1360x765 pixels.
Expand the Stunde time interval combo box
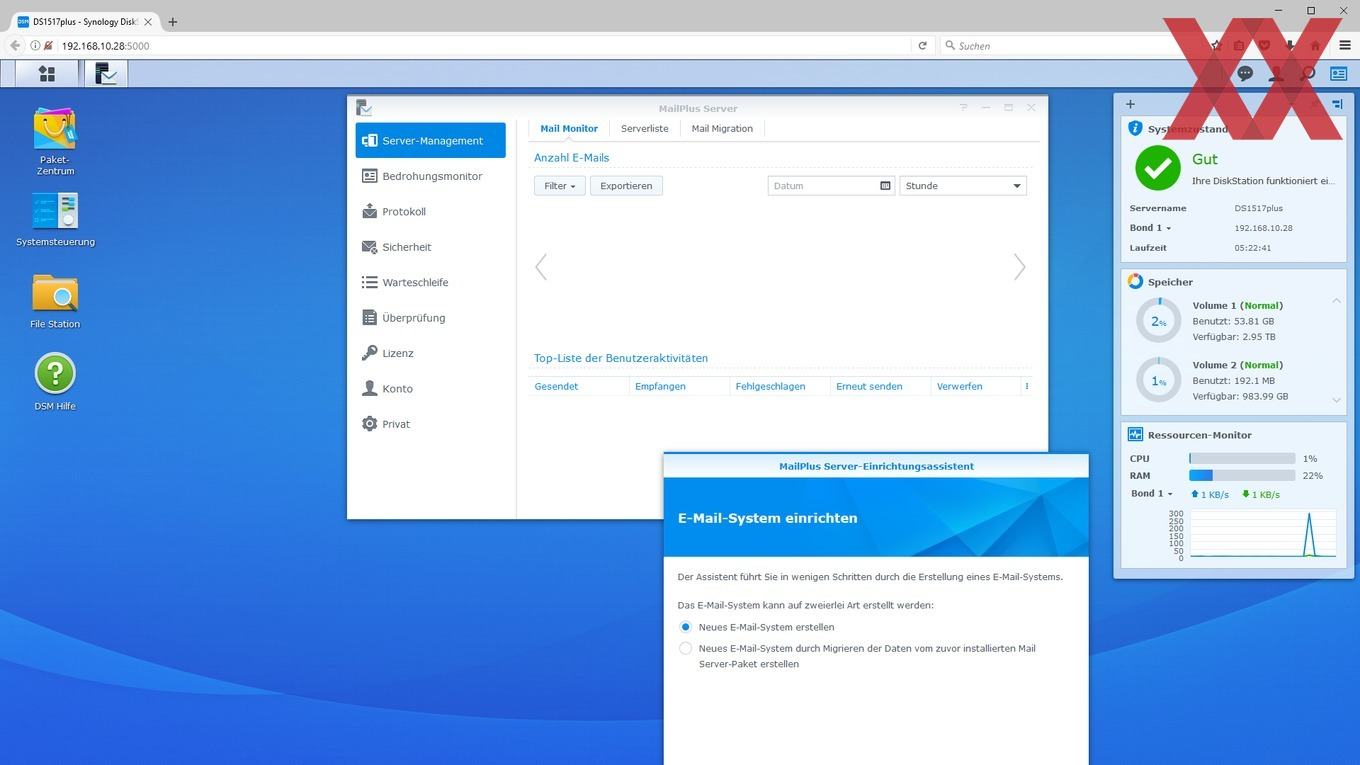click(963, 186)
